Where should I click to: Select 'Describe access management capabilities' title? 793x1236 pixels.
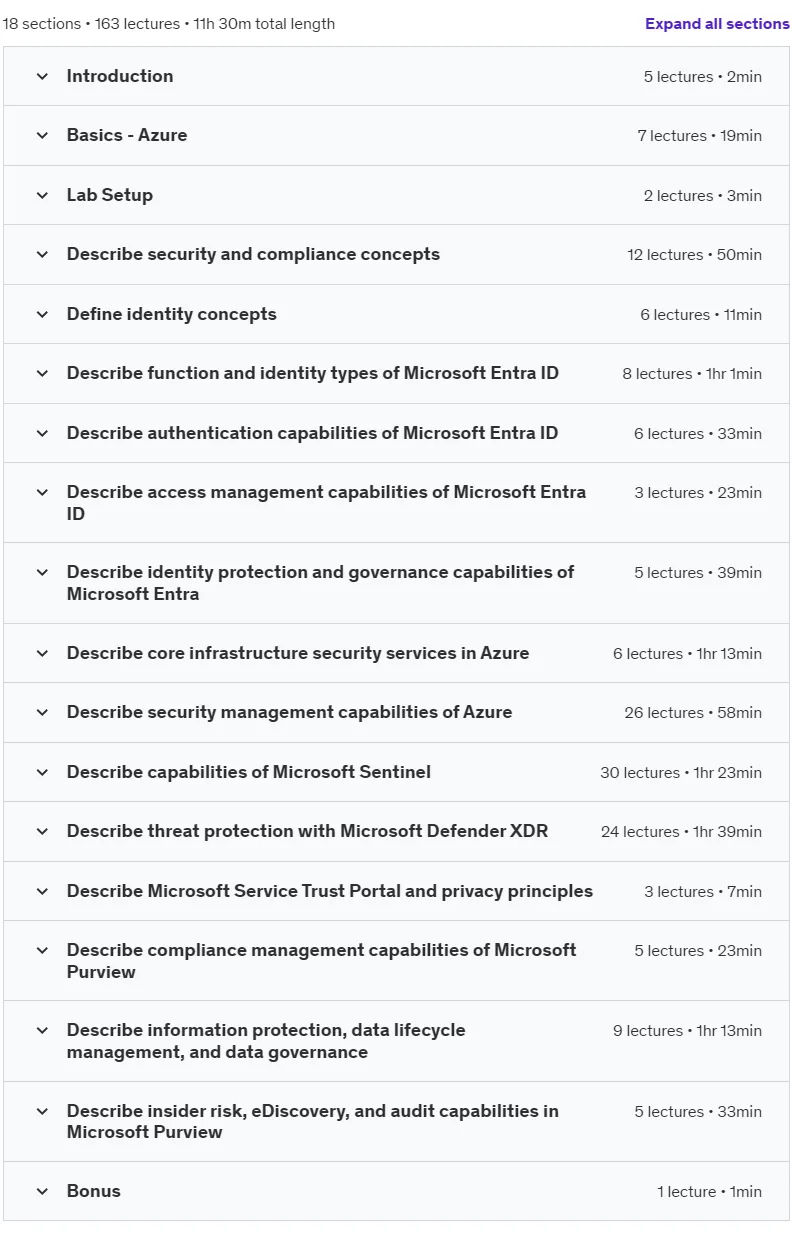click(327, 503)
